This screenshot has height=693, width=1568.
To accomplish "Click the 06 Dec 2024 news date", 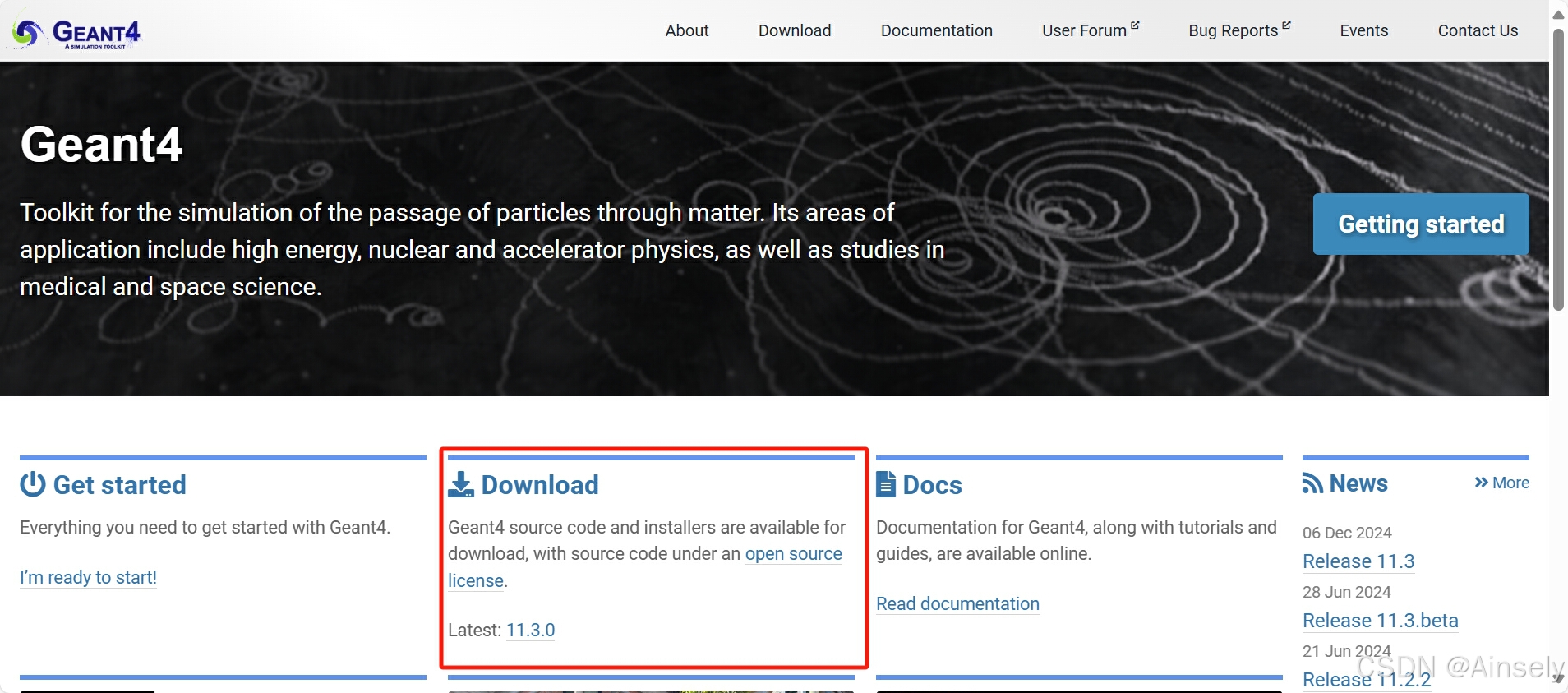I will tap(1347, 533).
